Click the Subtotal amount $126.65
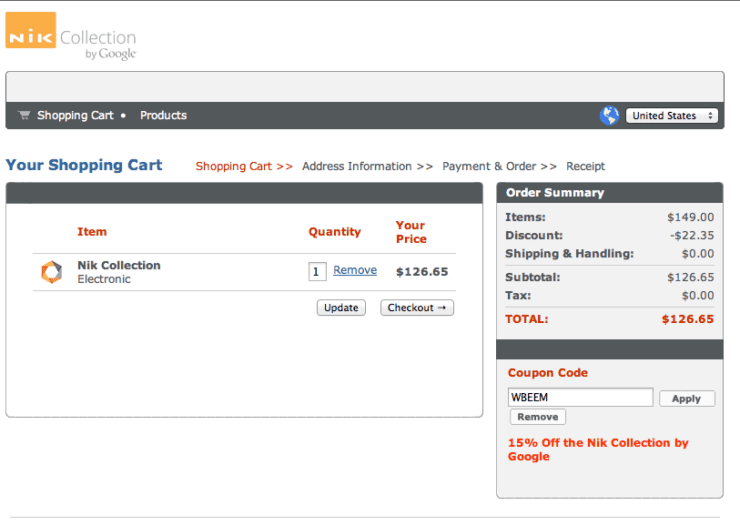Viewport: 740px width, 525px height. pyautogui.click(x=690, y=277)
